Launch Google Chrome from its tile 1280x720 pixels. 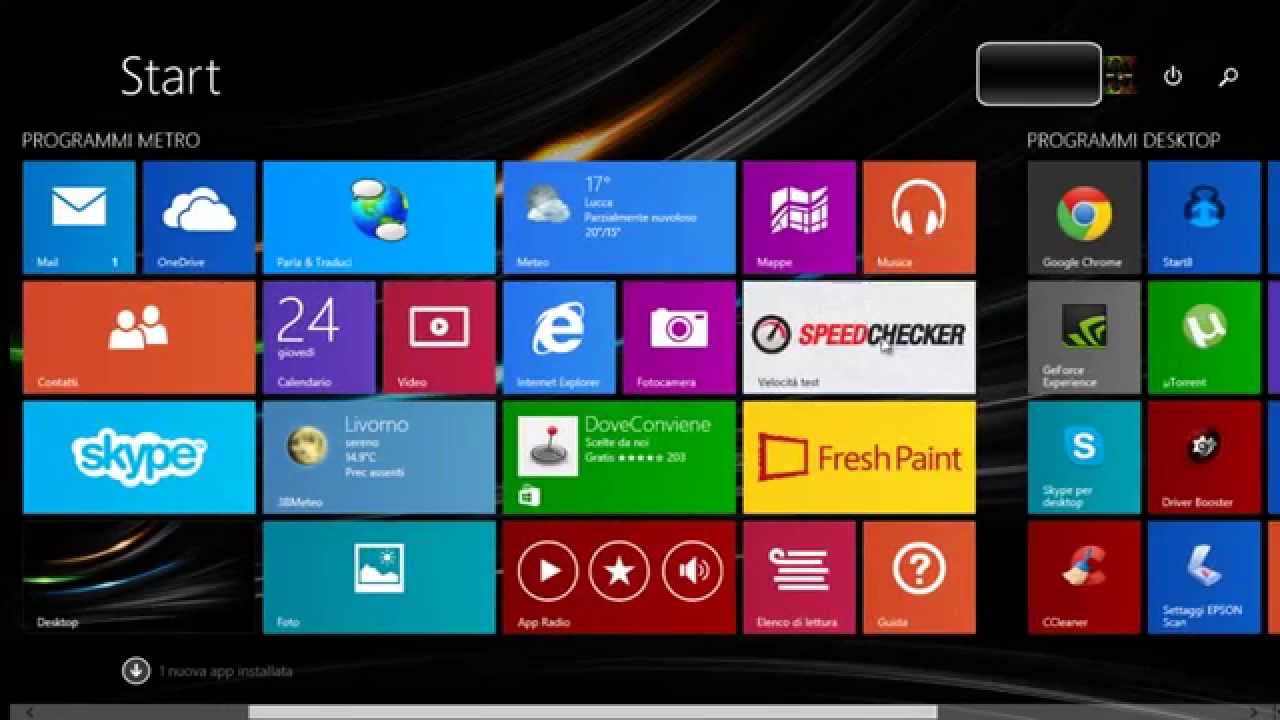[x=1084, y=218]
